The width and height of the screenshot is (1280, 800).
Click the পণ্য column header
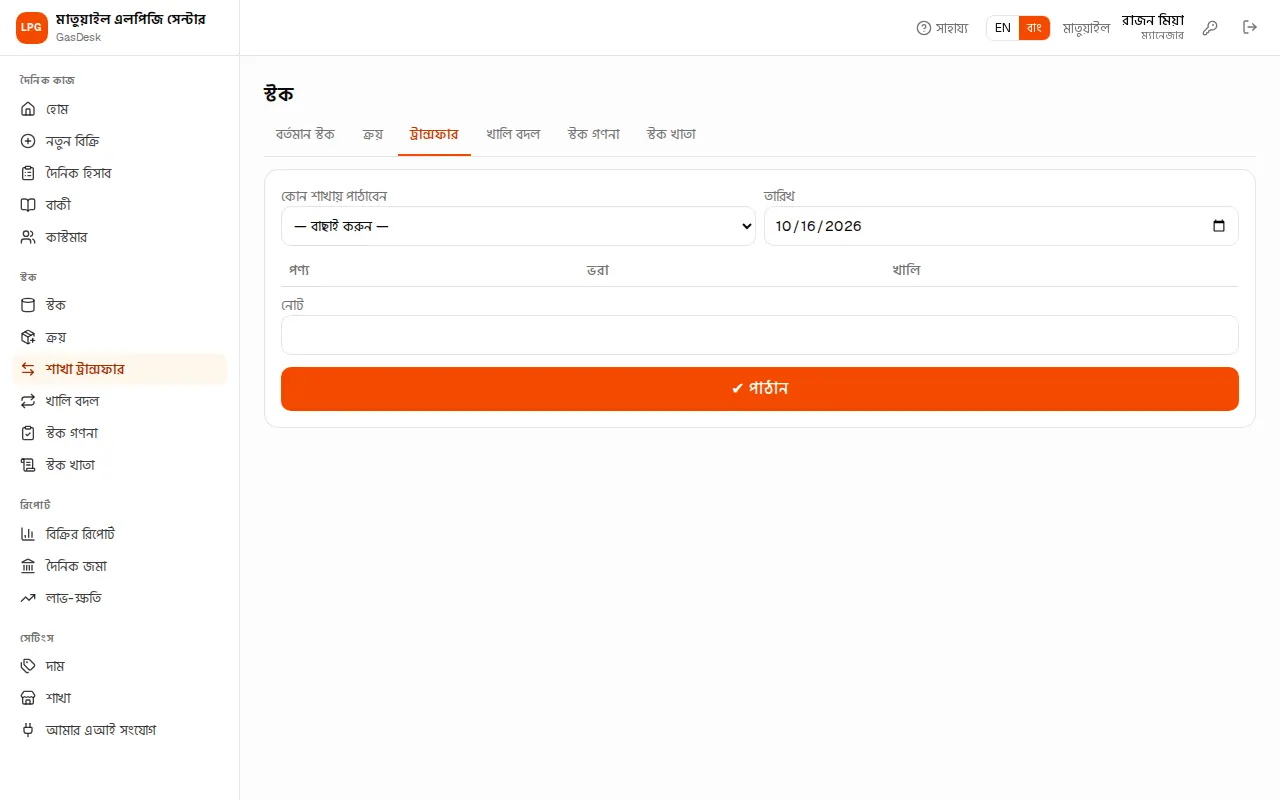(x=299, y=271)
